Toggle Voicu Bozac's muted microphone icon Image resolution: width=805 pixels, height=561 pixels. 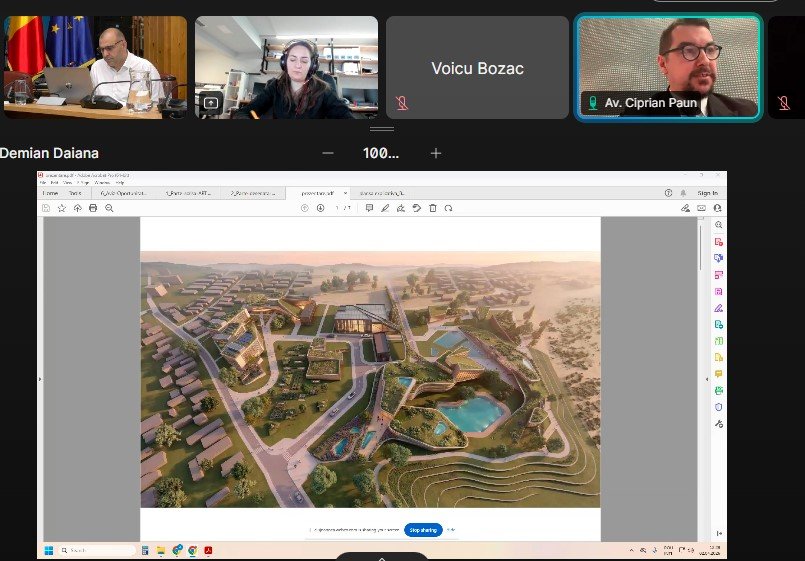pyautogui.click(x=401, y=102)
